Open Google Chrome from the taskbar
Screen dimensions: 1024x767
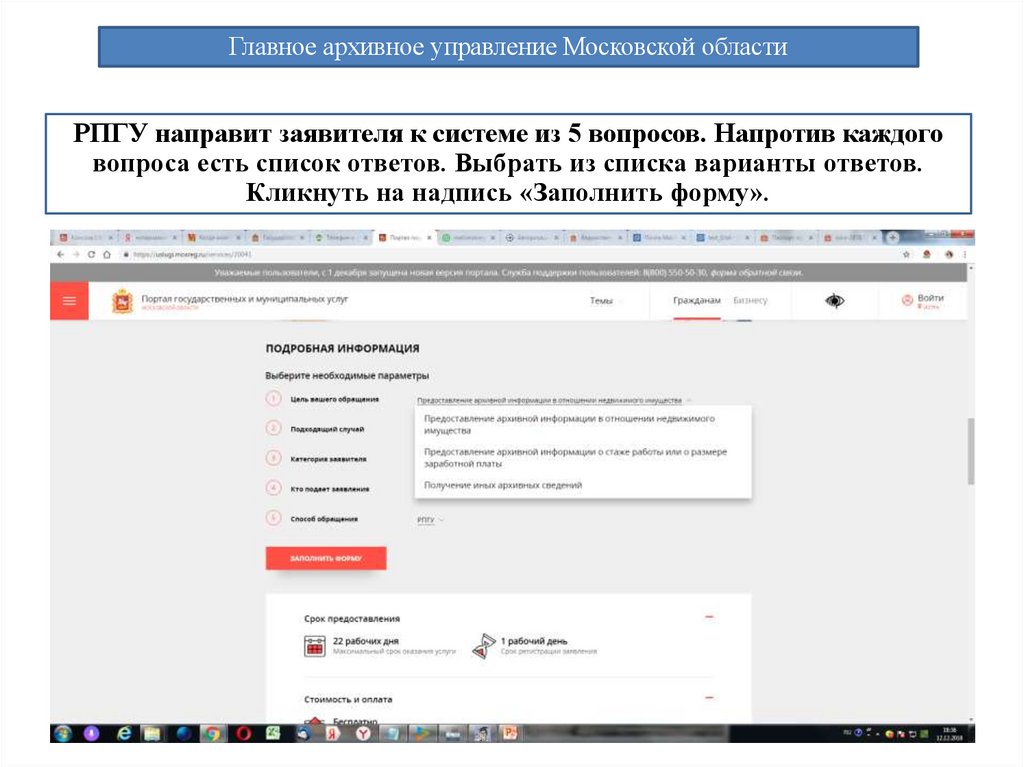click(x=212, y=734)
